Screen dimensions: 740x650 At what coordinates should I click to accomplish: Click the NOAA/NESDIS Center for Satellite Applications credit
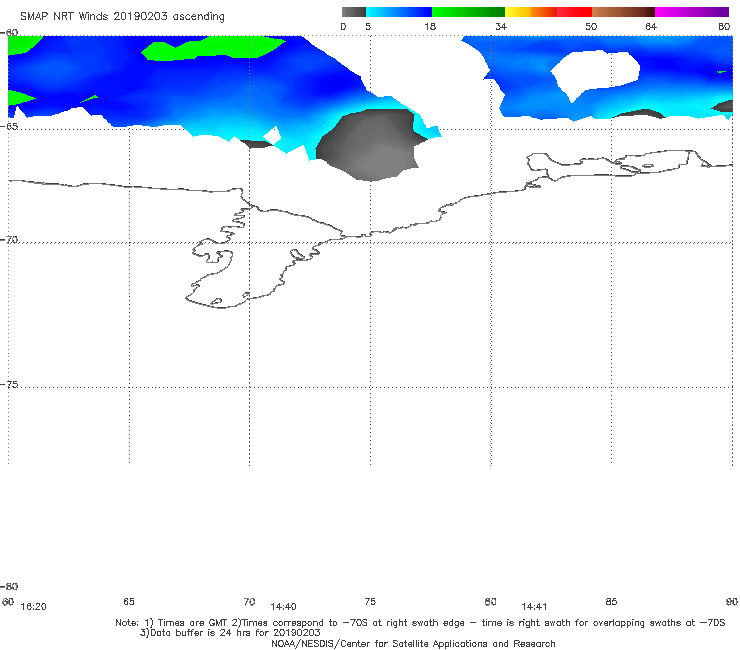413,643
